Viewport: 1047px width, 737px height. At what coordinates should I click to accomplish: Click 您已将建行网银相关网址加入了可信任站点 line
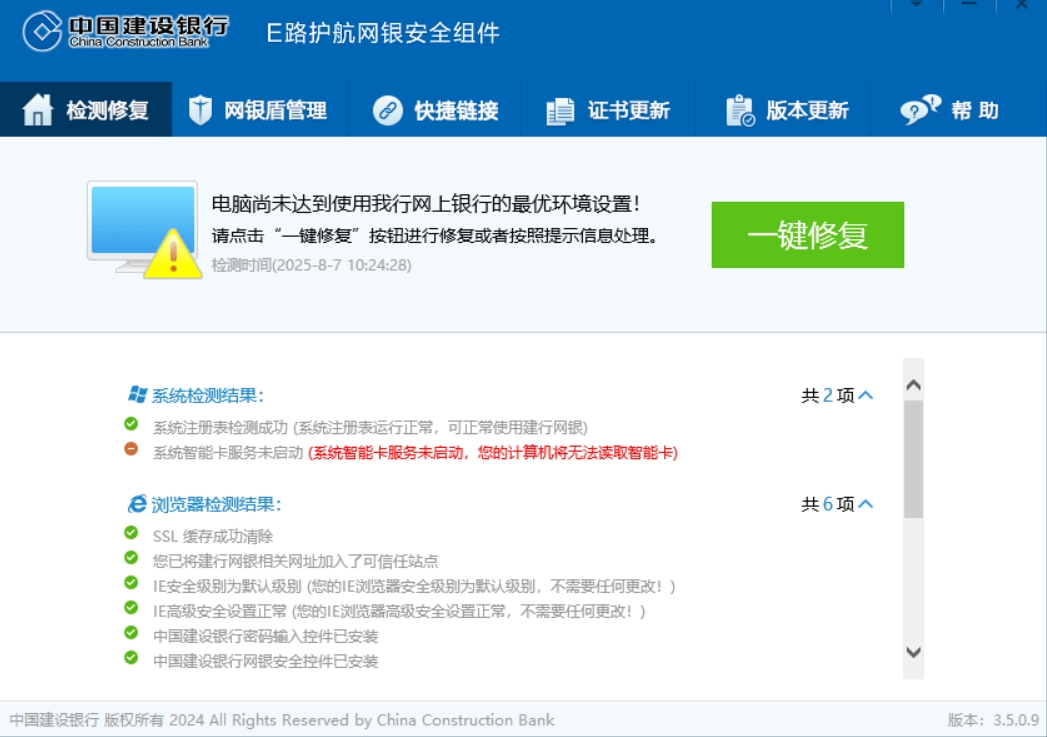[x=296, y=561]
